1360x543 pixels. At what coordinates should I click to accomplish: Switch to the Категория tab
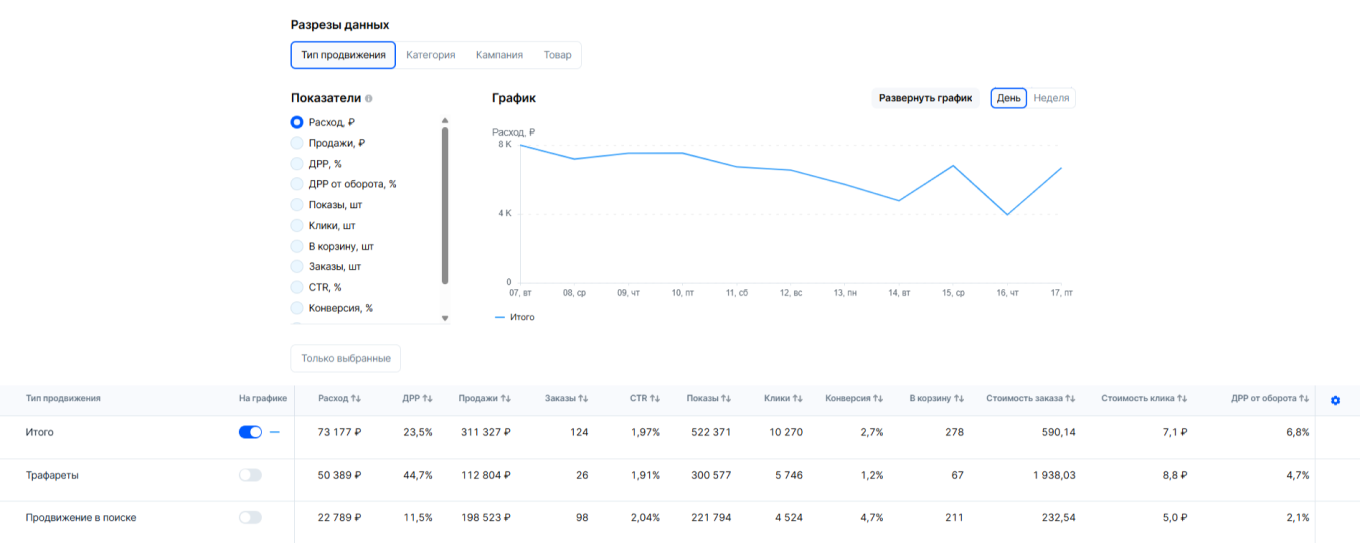coord(430,55)
